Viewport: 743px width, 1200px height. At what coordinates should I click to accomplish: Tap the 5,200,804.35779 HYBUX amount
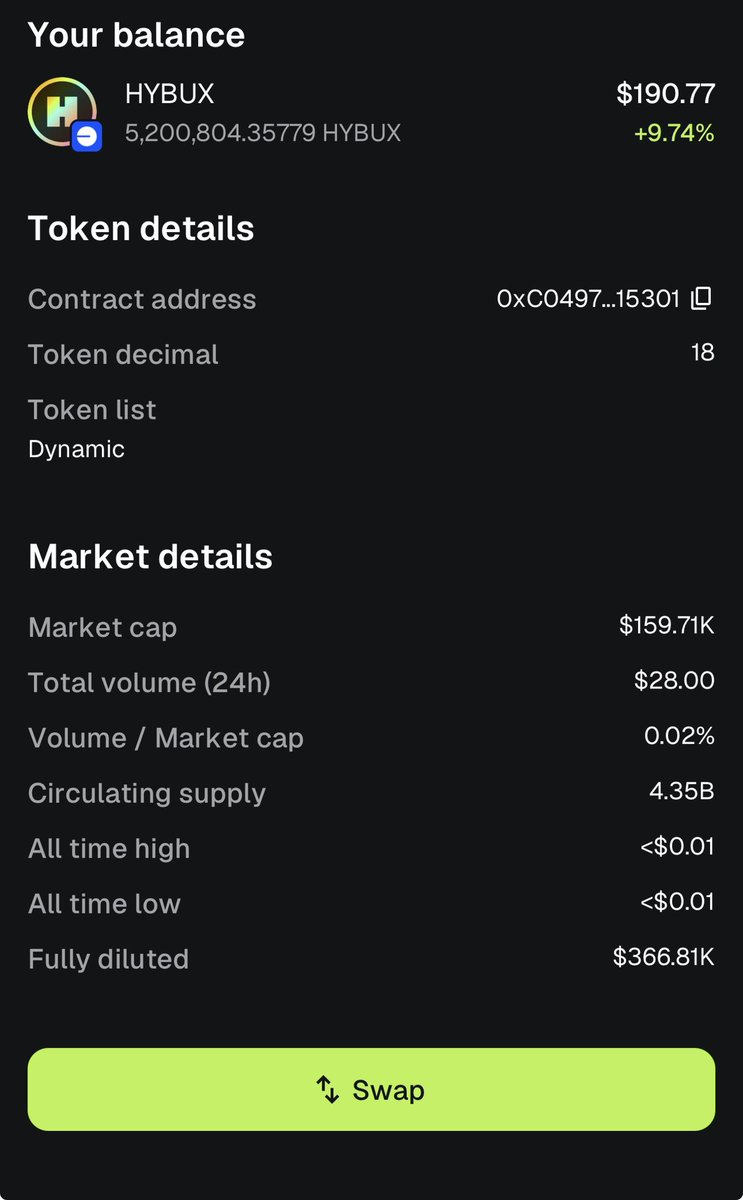[263, 133]
